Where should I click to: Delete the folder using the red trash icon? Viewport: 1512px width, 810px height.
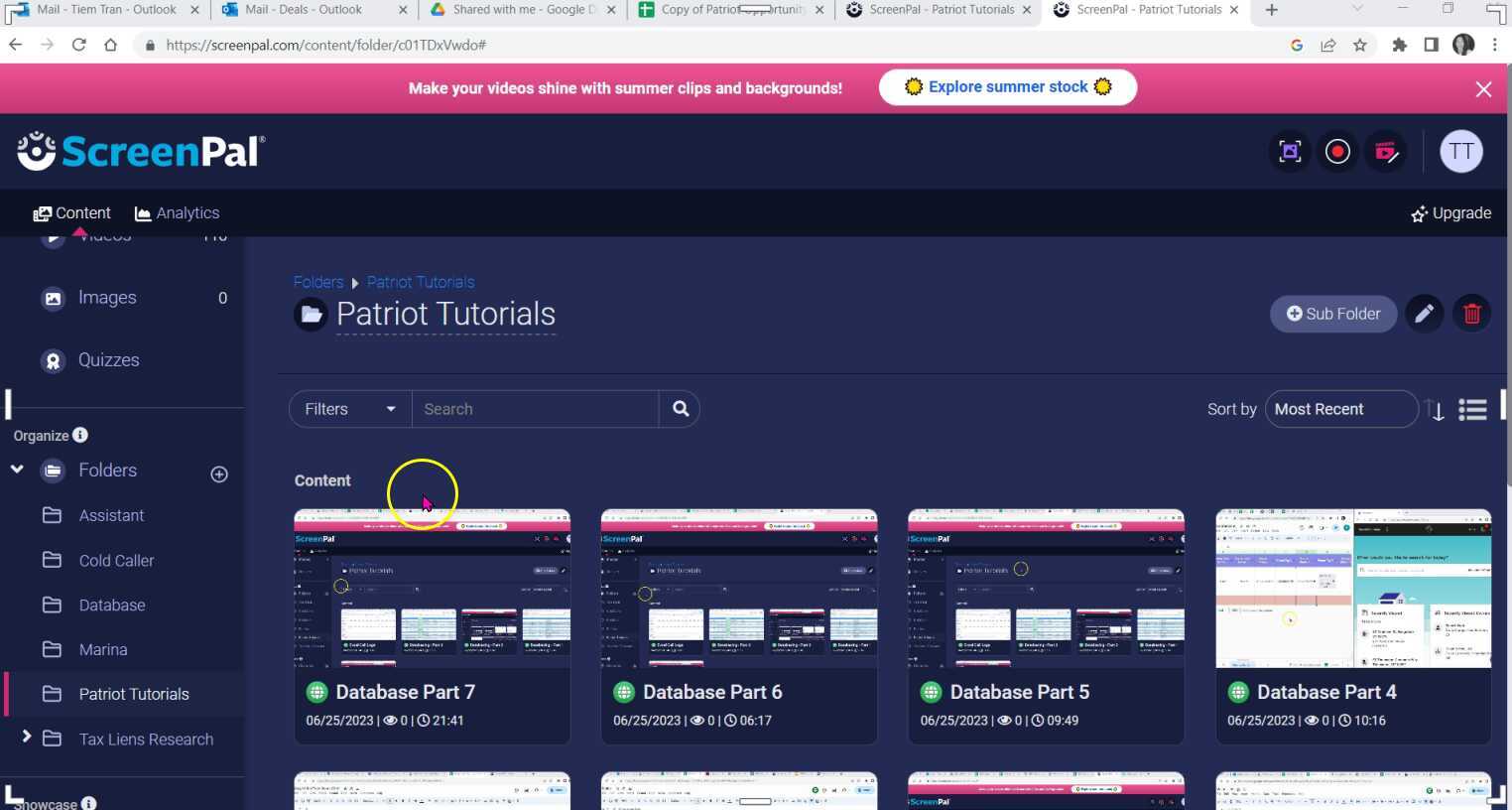tap(1471, 314)
